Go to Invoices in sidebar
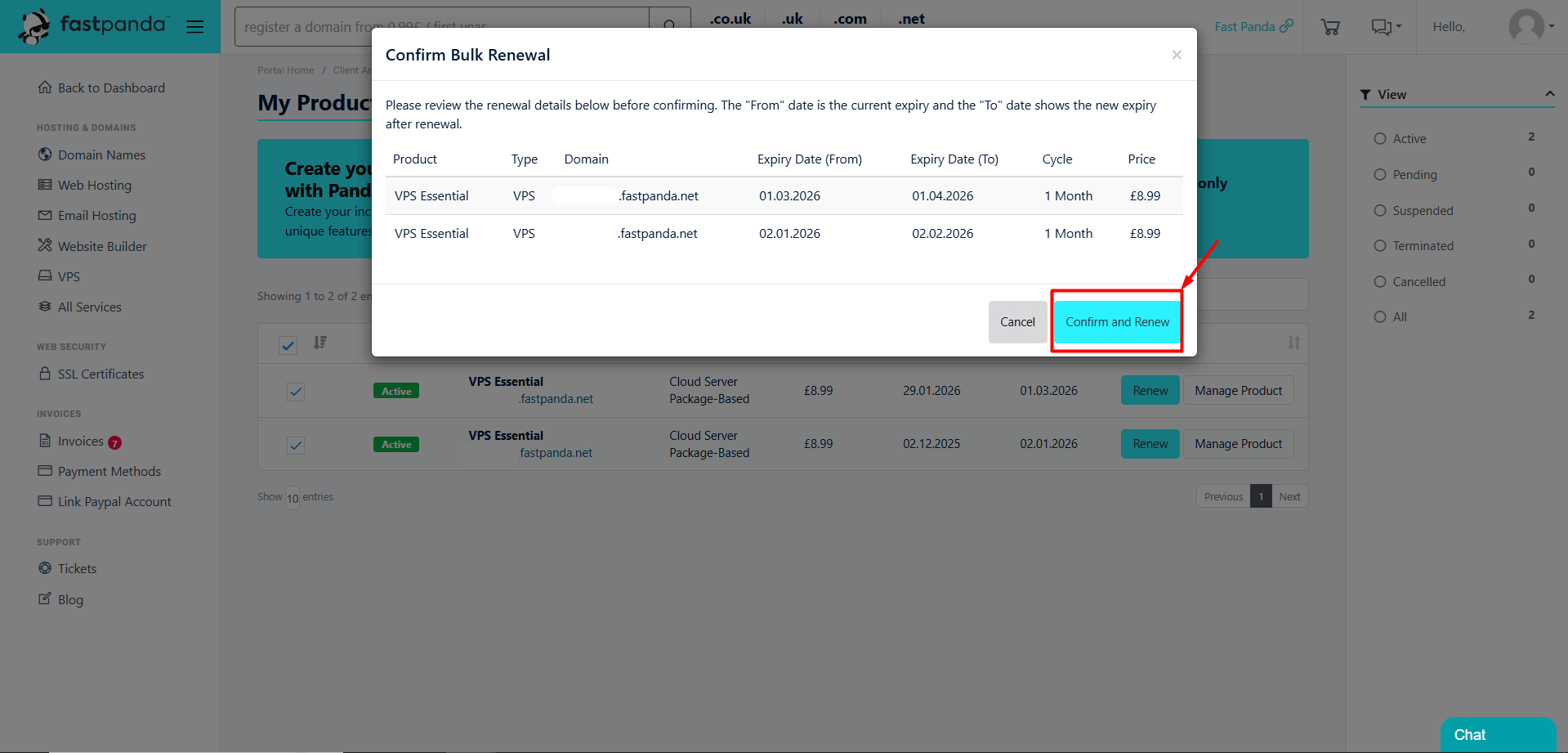 click(x=80, y=441)
